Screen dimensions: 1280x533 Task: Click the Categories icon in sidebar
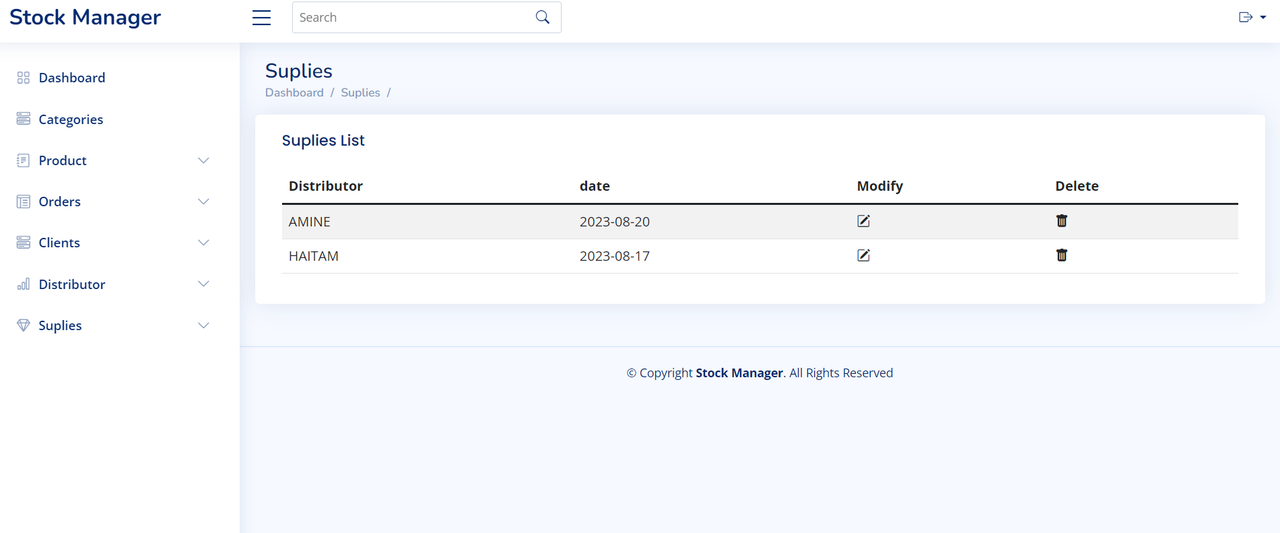coord(23,119)
